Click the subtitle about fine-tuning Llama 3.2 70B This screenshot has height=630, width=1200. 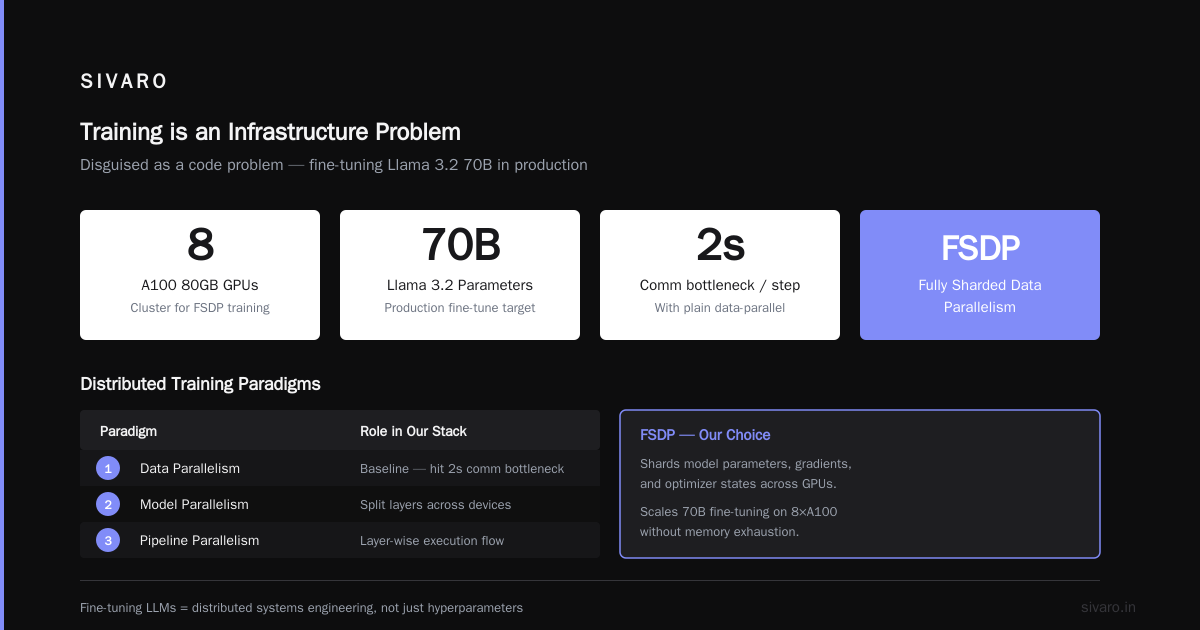click(x=334, y=165)
